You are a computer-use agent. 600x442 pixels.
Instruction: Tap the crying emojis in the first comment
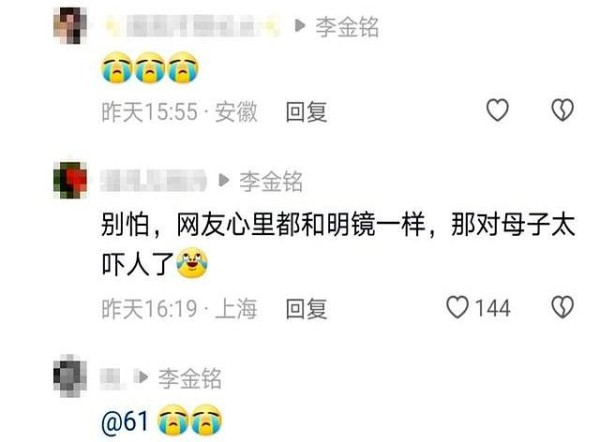[150, 67]
